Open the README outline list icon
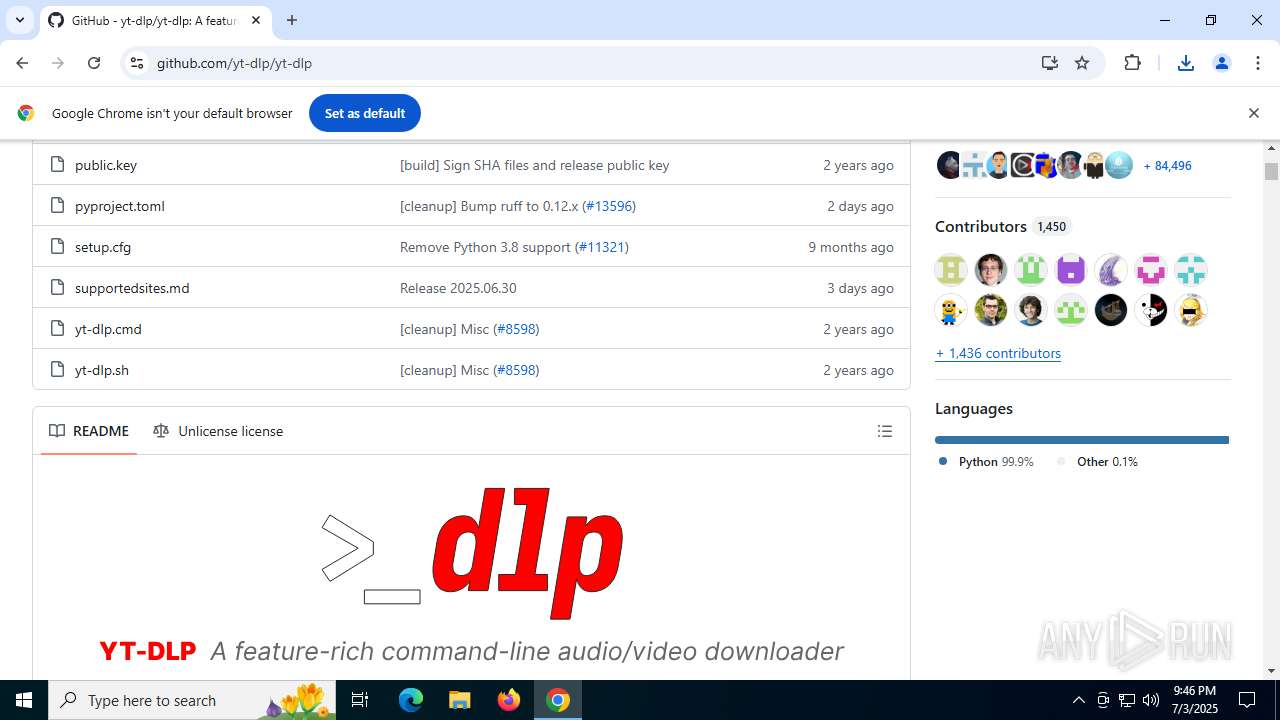The width and height of the screenshot is (1280, 720). [885, 431]
